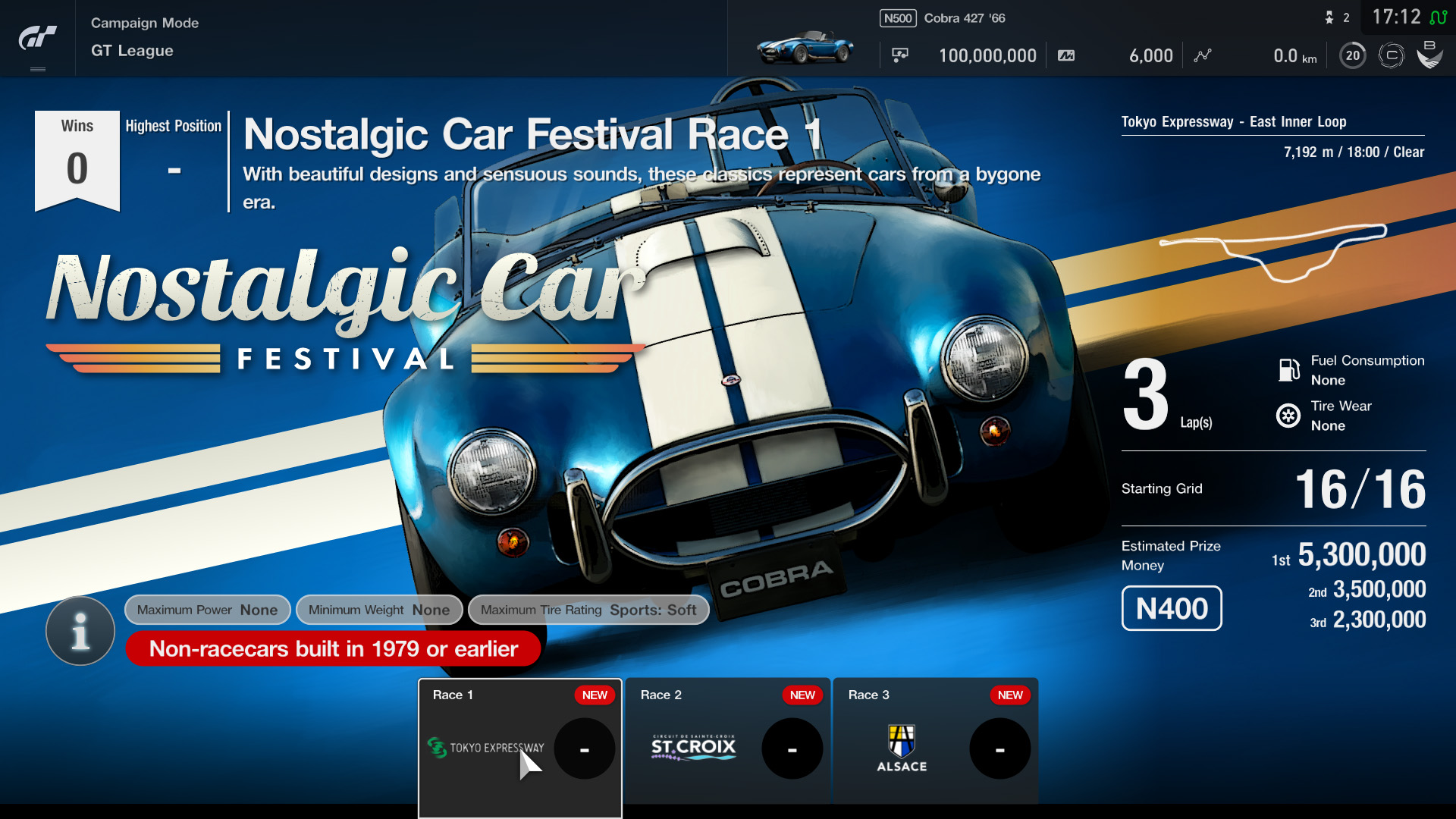Viewport: 1456px width, 819px height.
Task: Click the level 20 collector badge
Action: pyautogui.click(x=1352, y=55)
